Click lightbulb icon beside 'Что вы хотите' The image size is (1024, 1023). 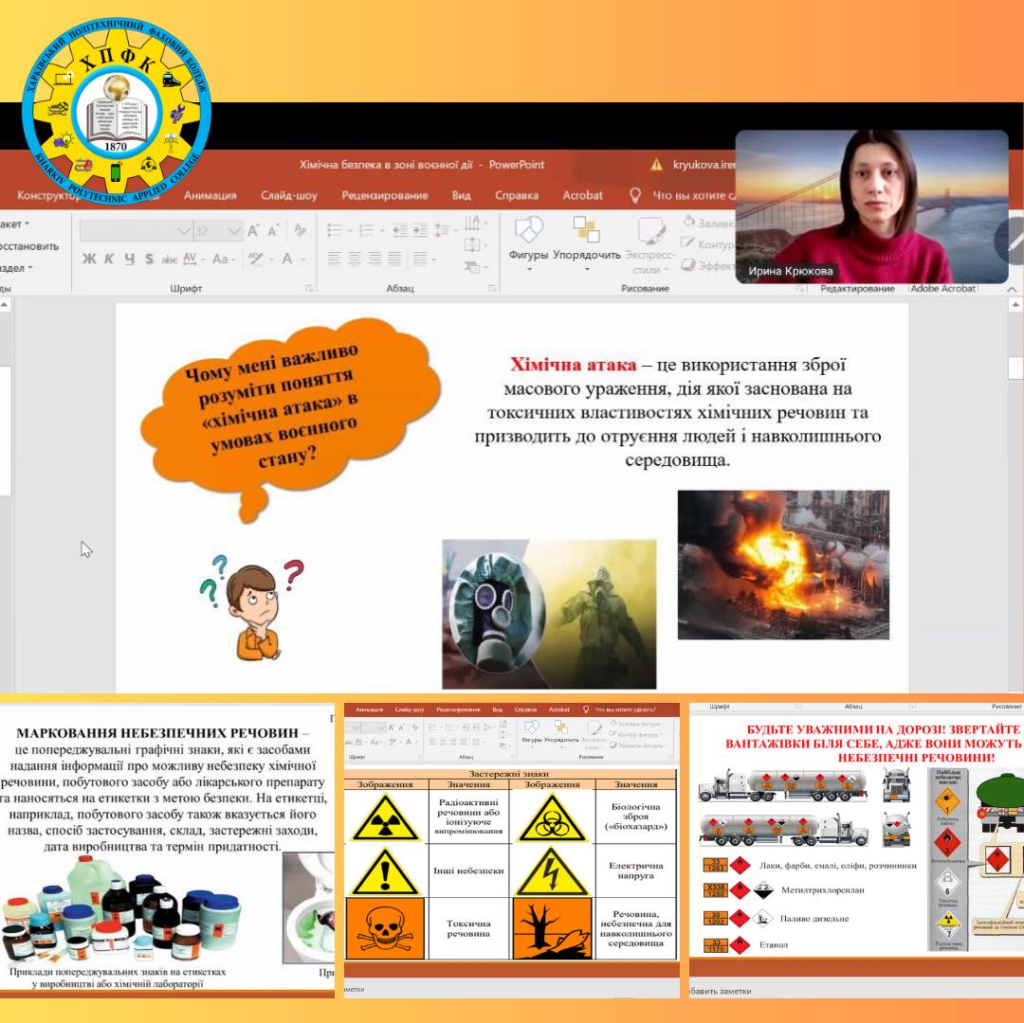pos(634,195)
